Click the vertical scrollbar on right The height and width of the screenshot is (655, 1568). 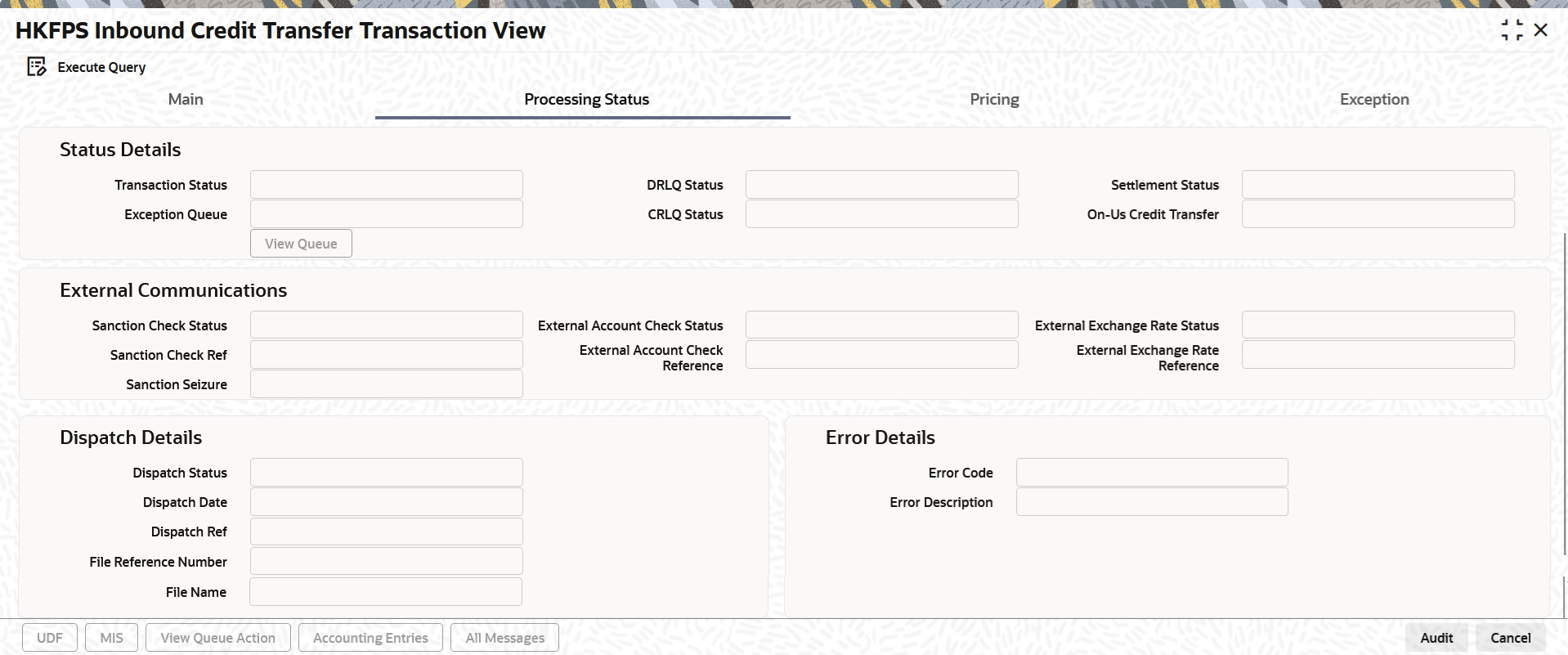click(1565, 393)
